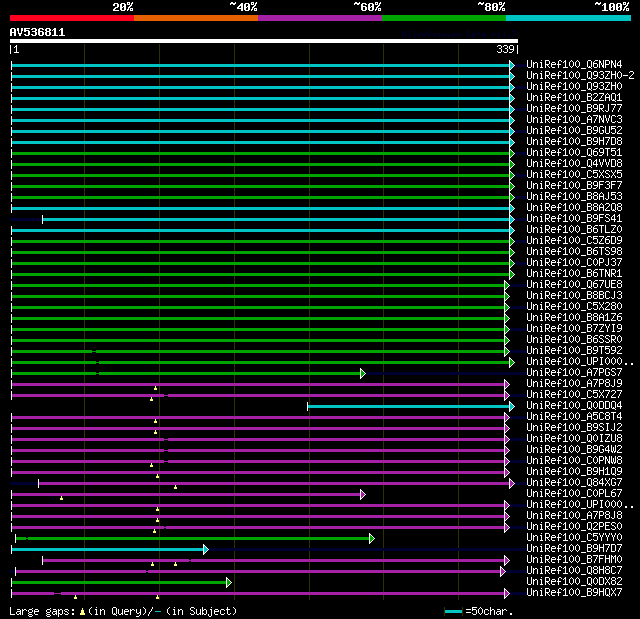640x619 pixels.
Task: Select the UniRef100_Q8H8C7 label
Action: click(x=574, y=571)
